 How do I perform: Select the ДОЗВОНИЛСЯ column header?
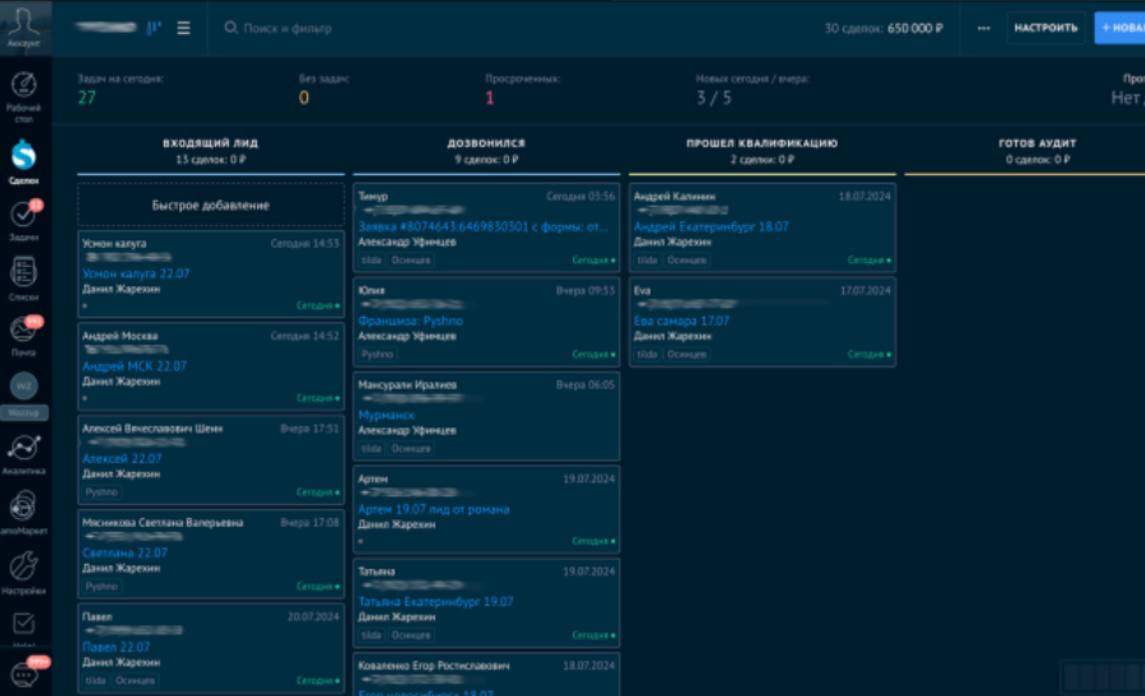point(486,143)
